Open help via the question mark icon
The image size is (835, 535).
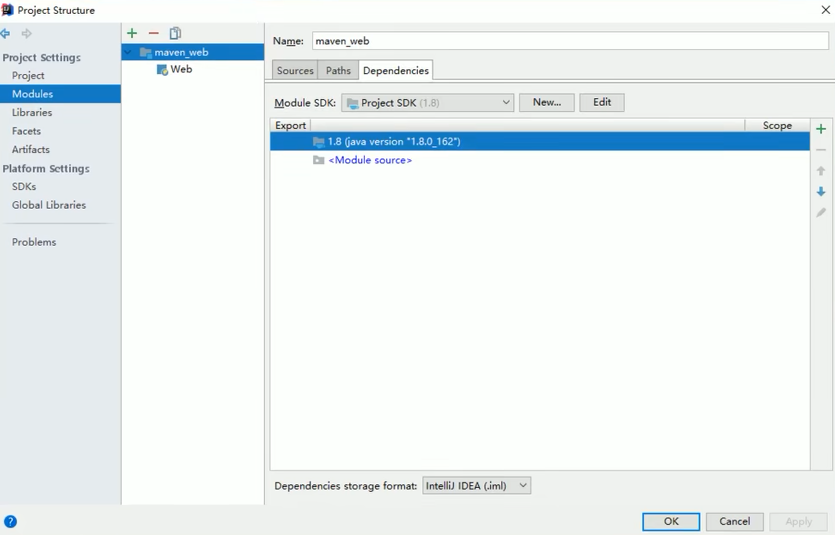(x=10, y=522)
